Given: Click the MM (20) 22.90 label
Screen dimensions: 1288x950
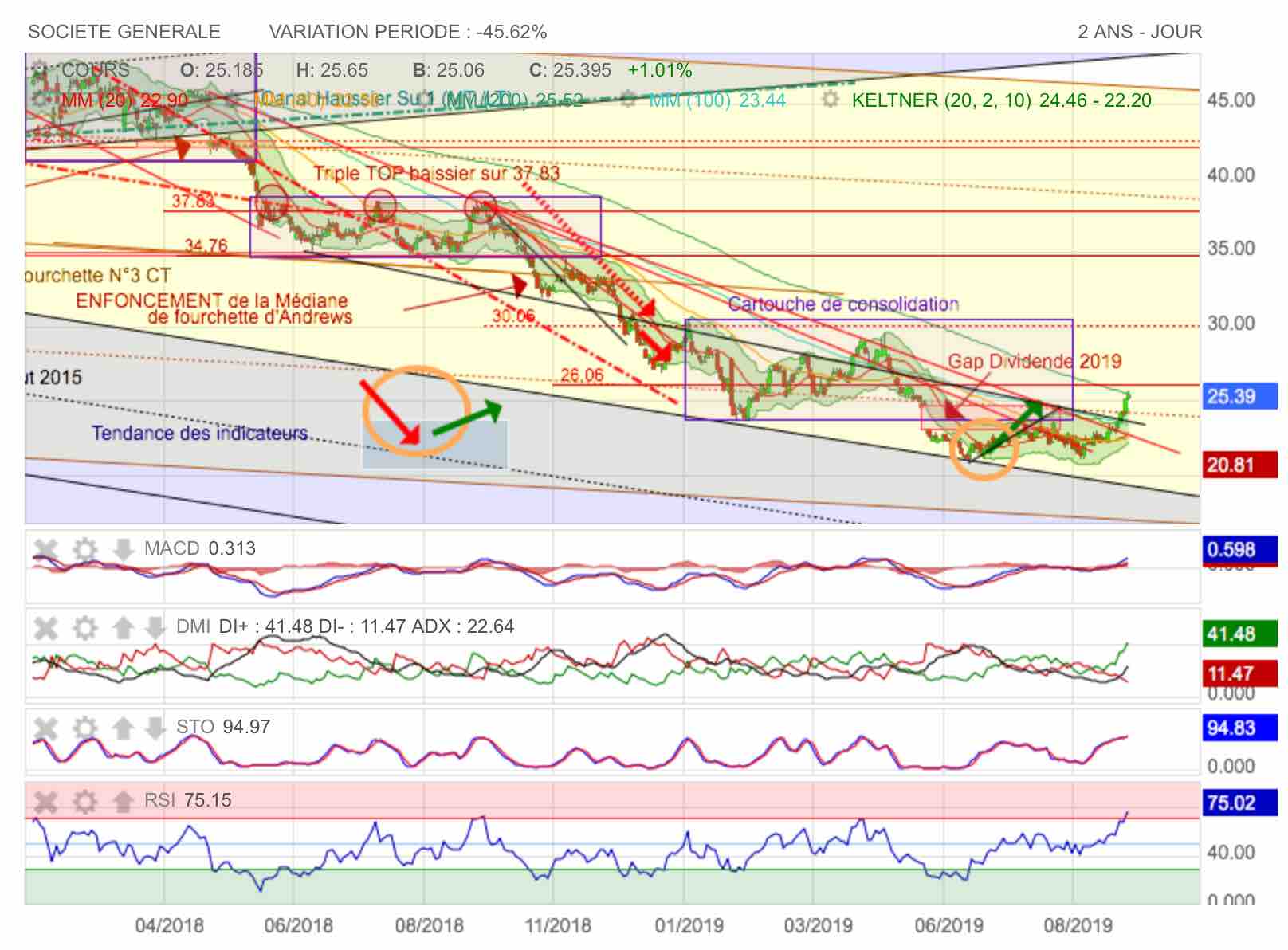Looking at the screenshot, I should [x=125, y=100].
